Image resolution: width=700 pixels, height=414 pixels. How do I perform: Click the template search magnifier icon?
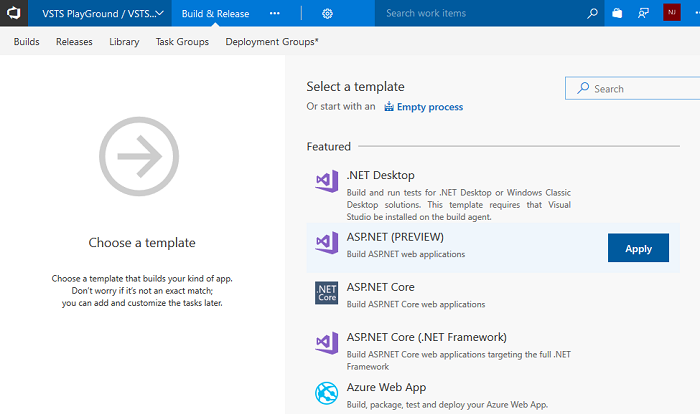(583, 88)
